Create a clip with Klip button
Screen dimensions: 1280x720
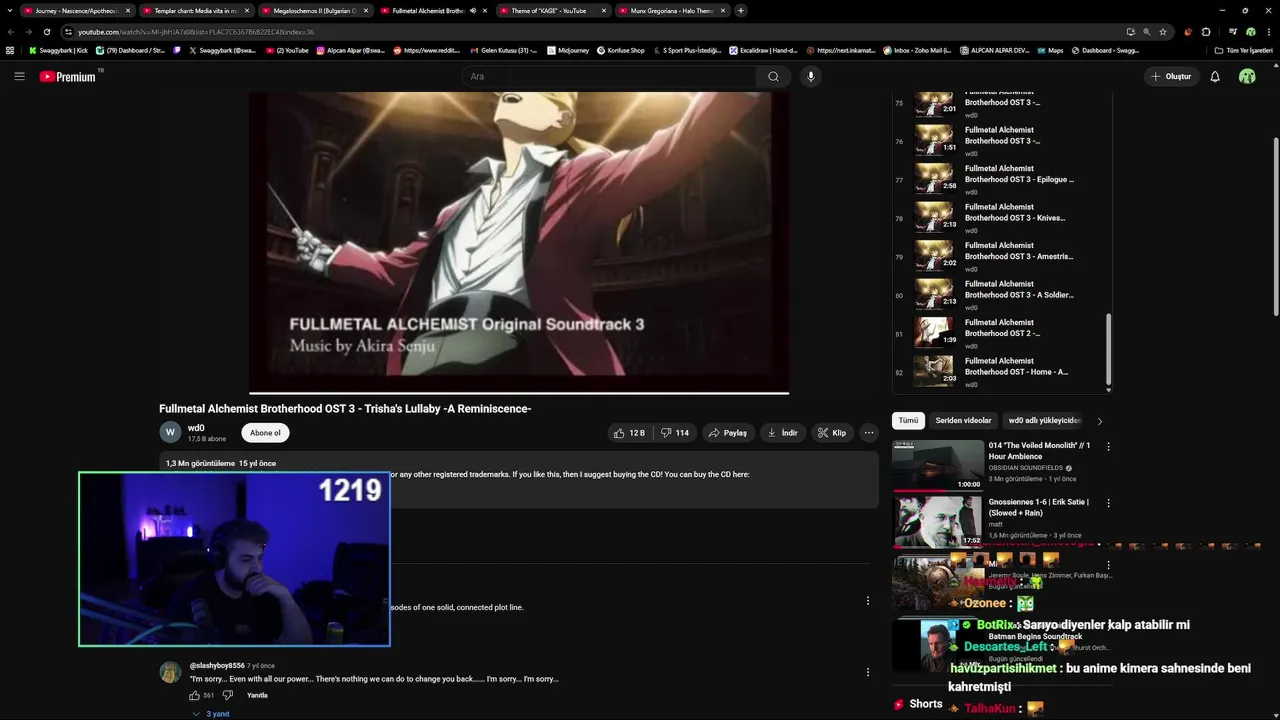[832, 433]
